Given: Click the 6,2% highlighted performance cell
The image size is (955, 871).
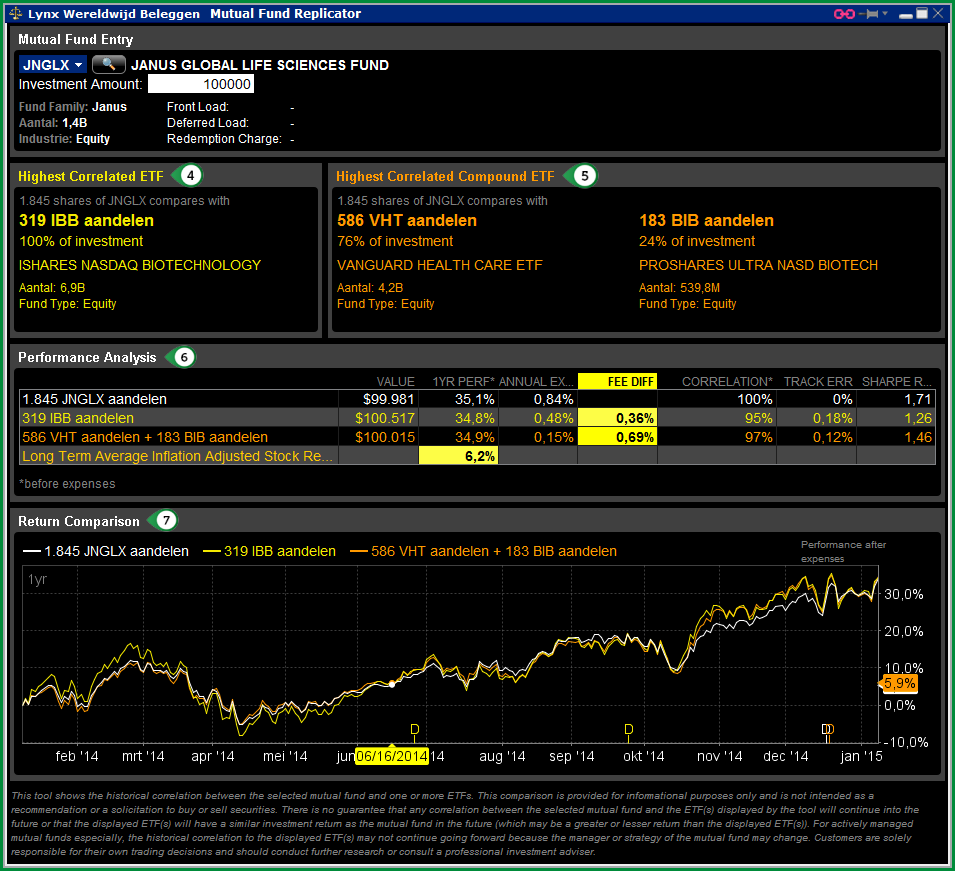Looking at the screenshot, I should [458, 456].
